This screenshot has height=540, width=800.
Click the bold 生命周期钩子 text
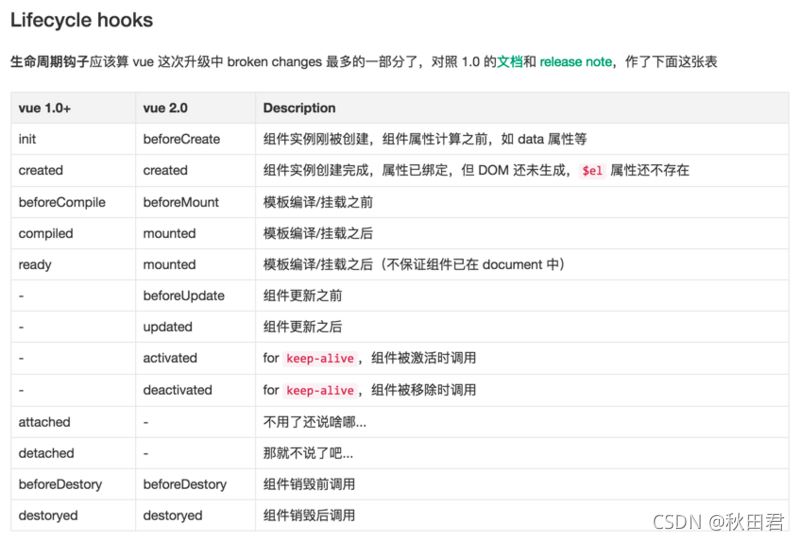pos(49,62)
